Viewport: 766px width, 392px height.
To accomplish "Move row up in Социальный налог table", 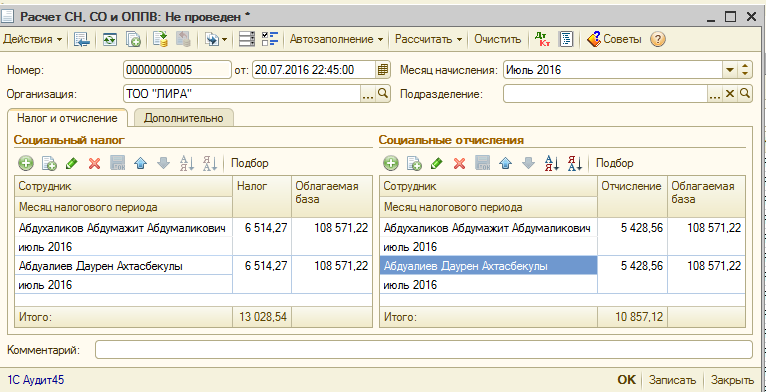I will coord(140,163).
